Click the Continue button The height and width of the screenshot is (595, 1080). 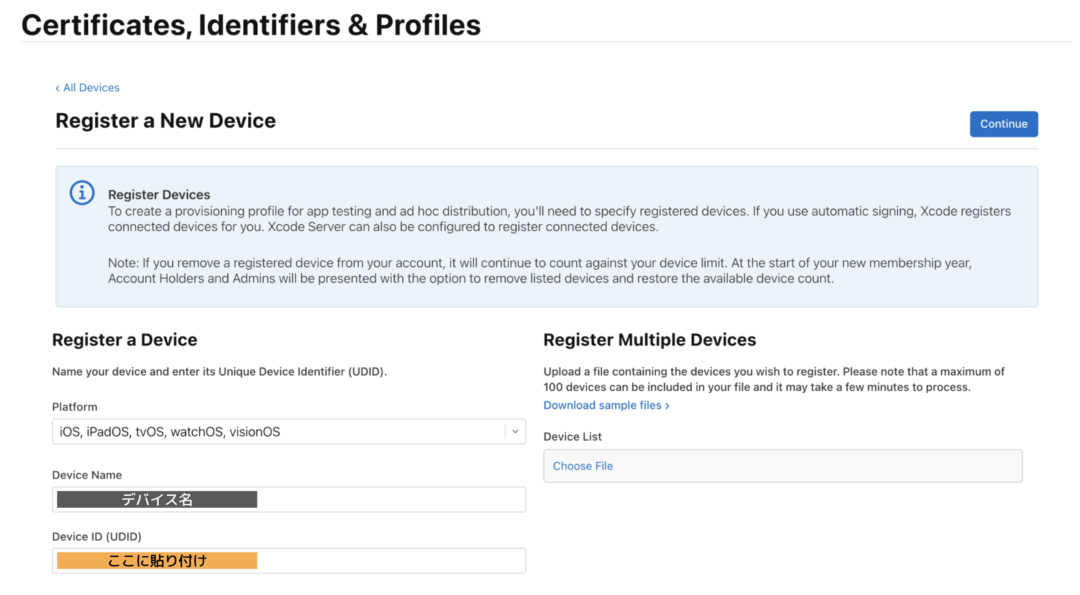coord(1004,124)
